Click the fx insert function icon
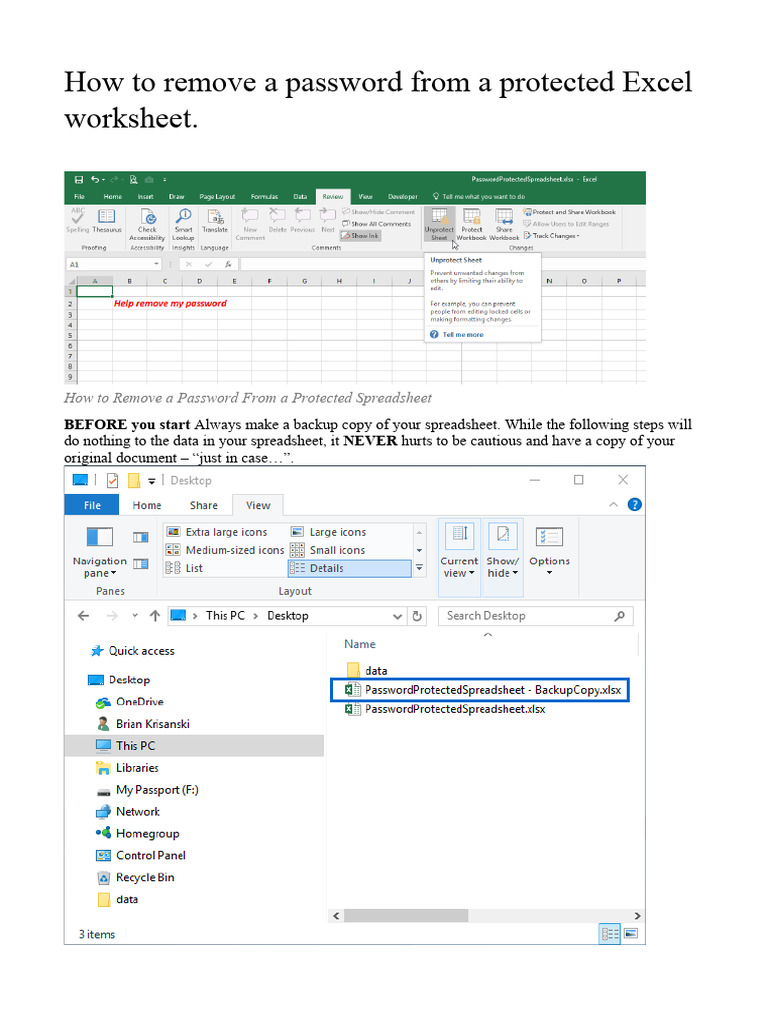Screen dimensions: 768x1024 click(x=228, y=264)
